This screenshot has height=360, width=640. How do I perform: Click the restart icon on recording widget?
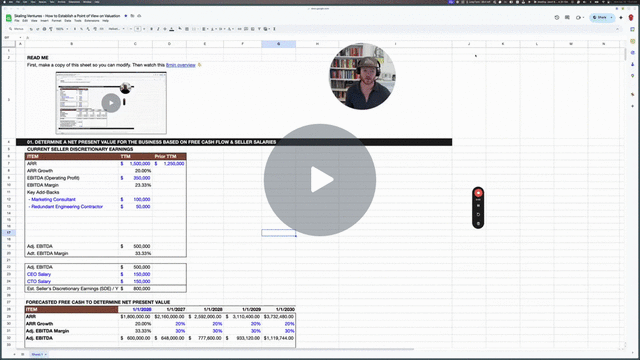(478, 214)
